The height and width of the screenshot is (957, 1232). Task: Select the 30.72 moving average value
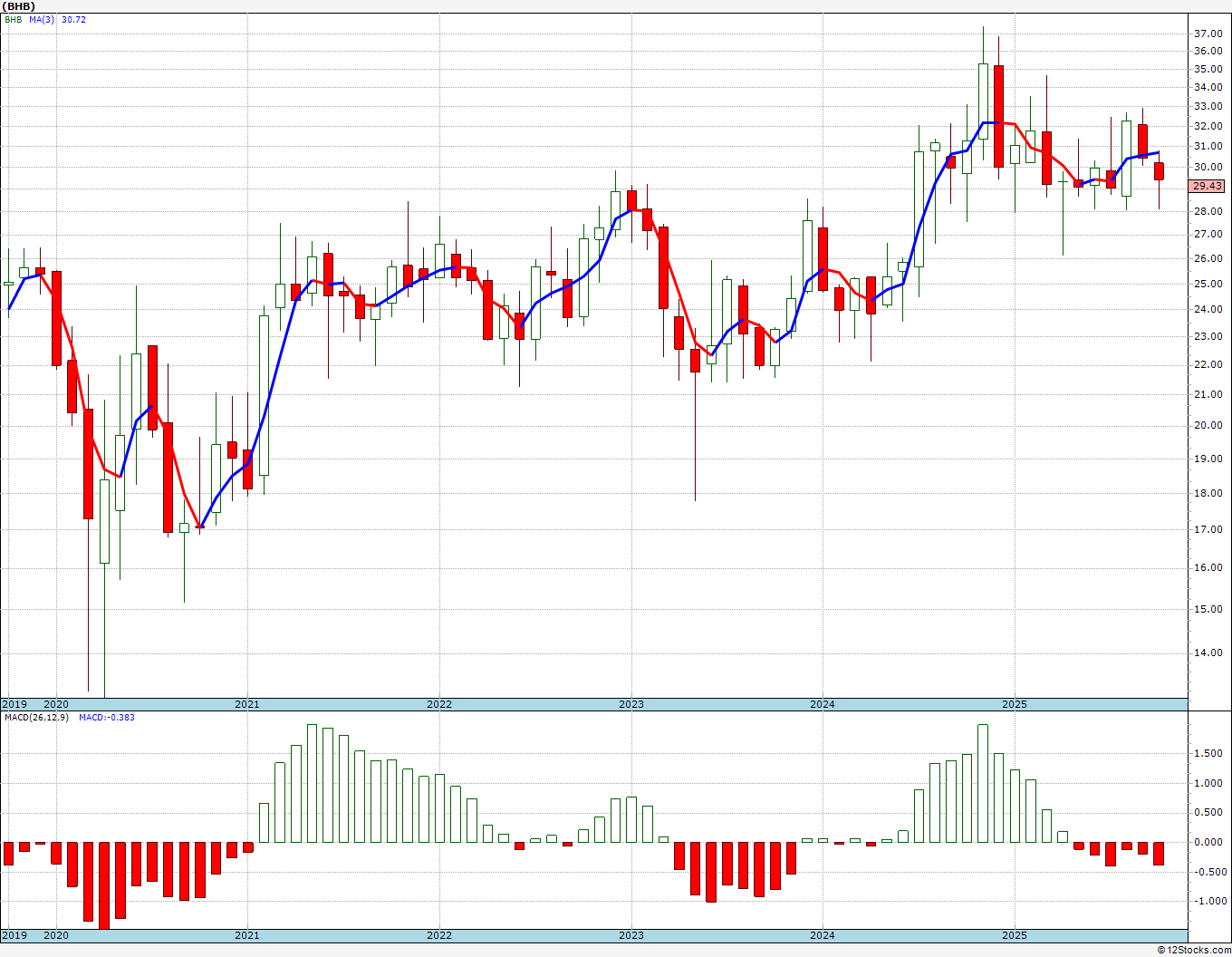(73, 19)
